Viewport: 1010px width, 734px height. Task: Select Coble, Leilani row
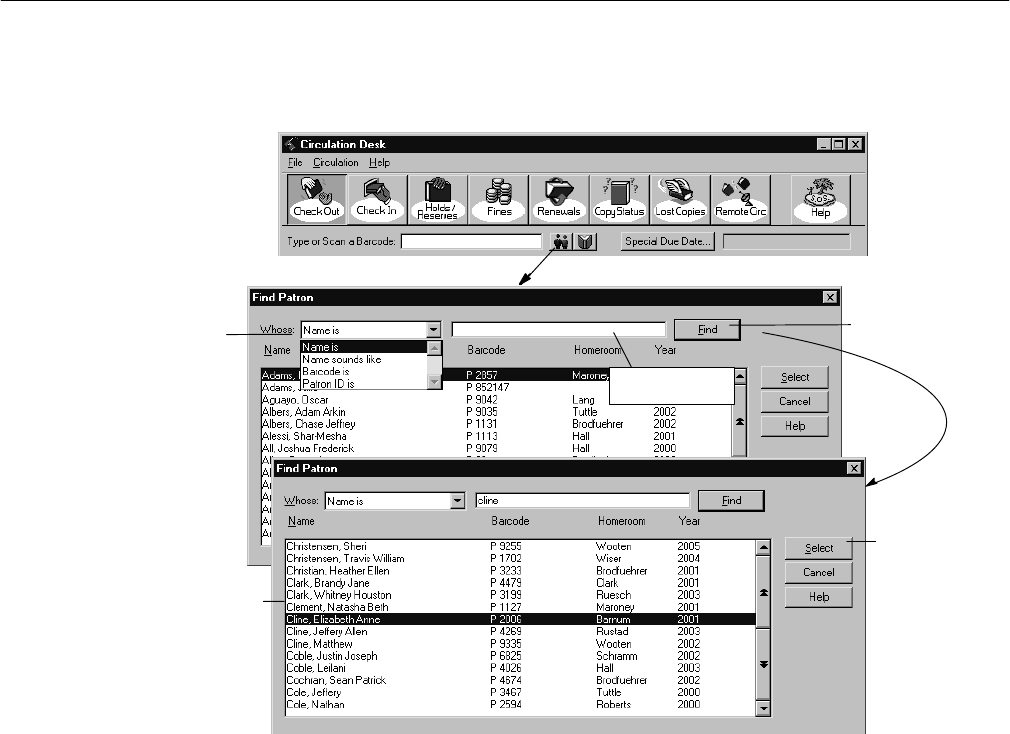pyautogui.click(x=520, y=668)
